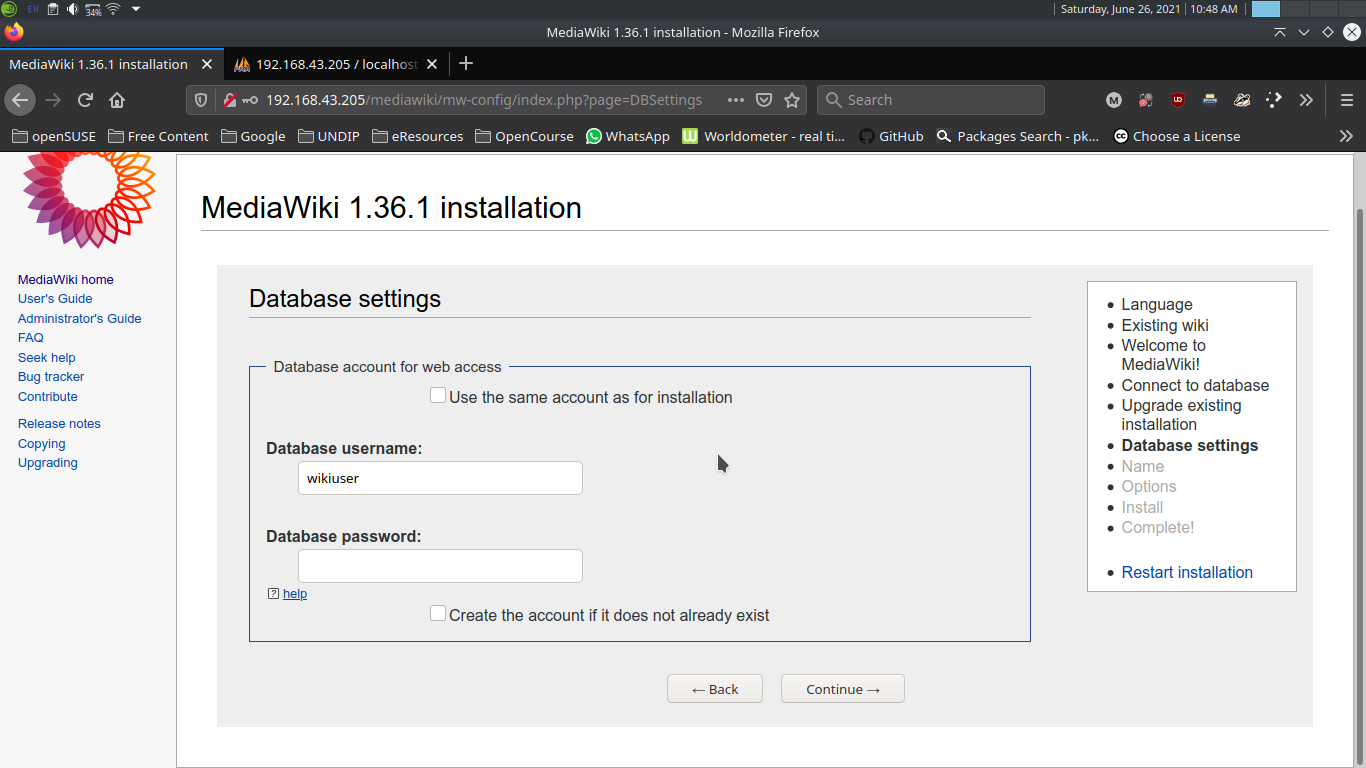1366x768 pixels.
Task: Expand the system tray hidden icons arrow
Action: coord(136,9)
